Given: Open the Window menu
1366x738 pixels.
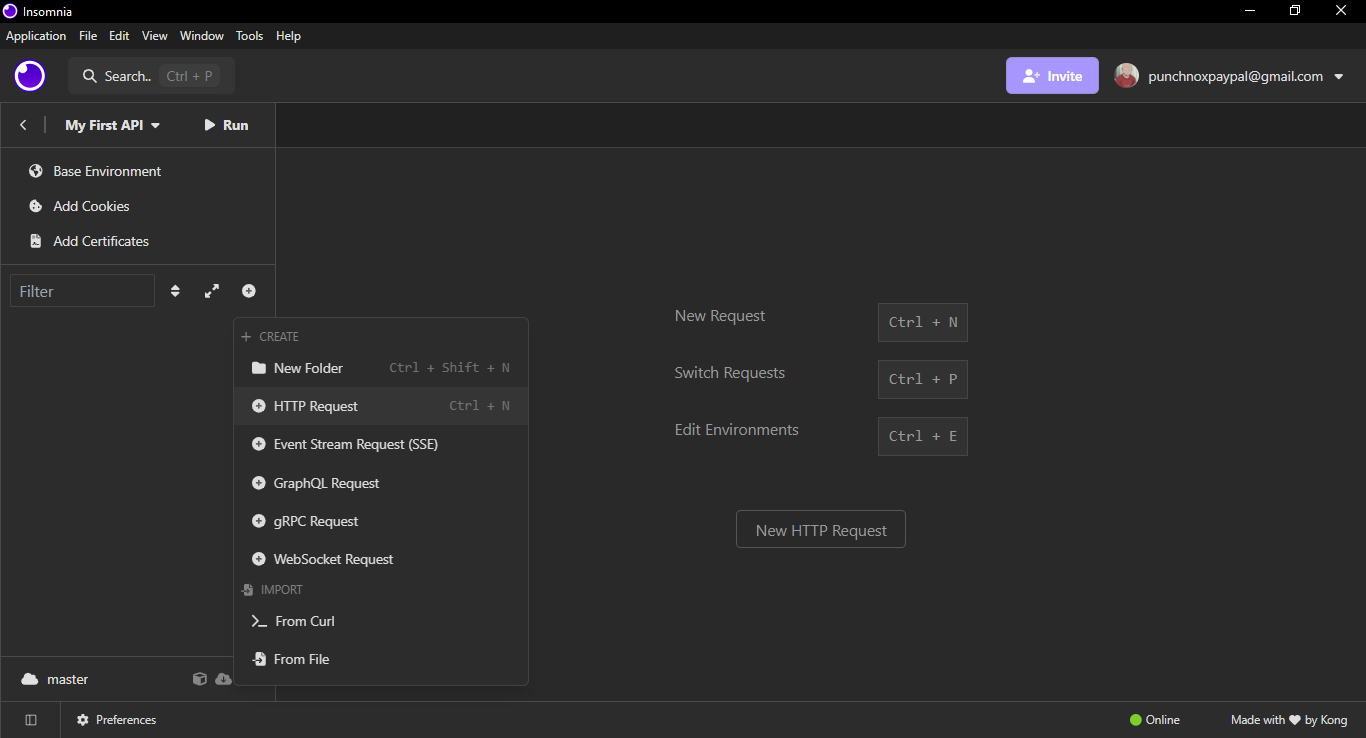Looking at the screenshot, I should [202, 36].
